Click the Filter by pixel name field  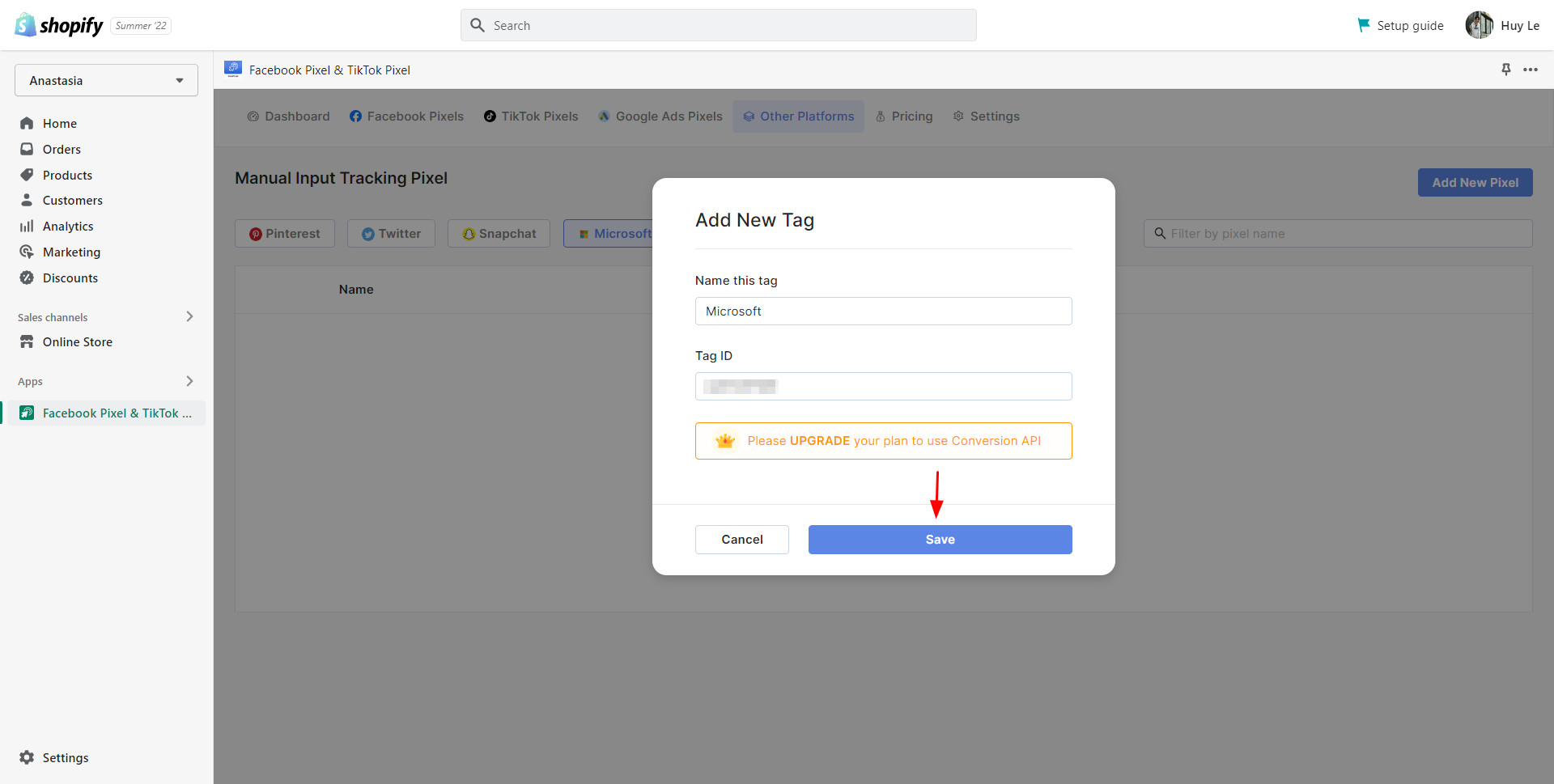[x=1337, y=233]
